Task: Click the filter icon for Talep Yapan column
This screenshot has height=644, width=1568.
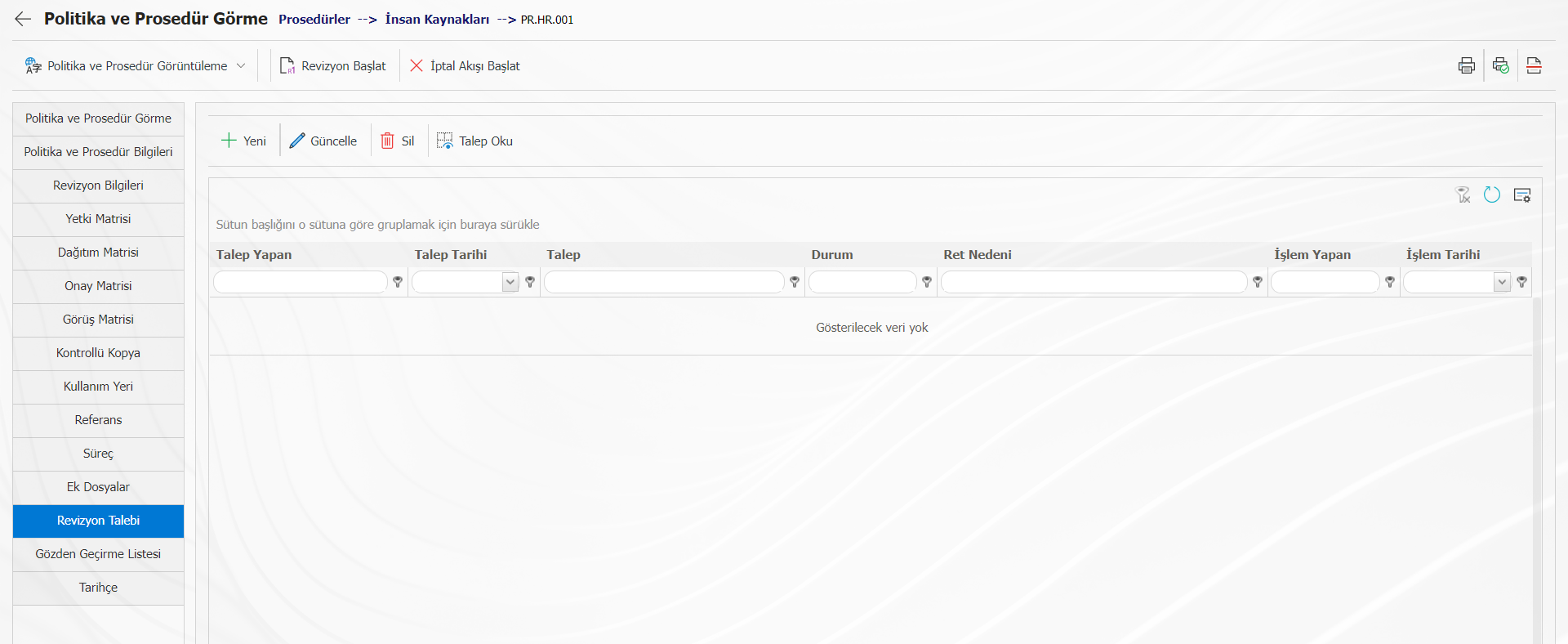Action: click(398, 282)
